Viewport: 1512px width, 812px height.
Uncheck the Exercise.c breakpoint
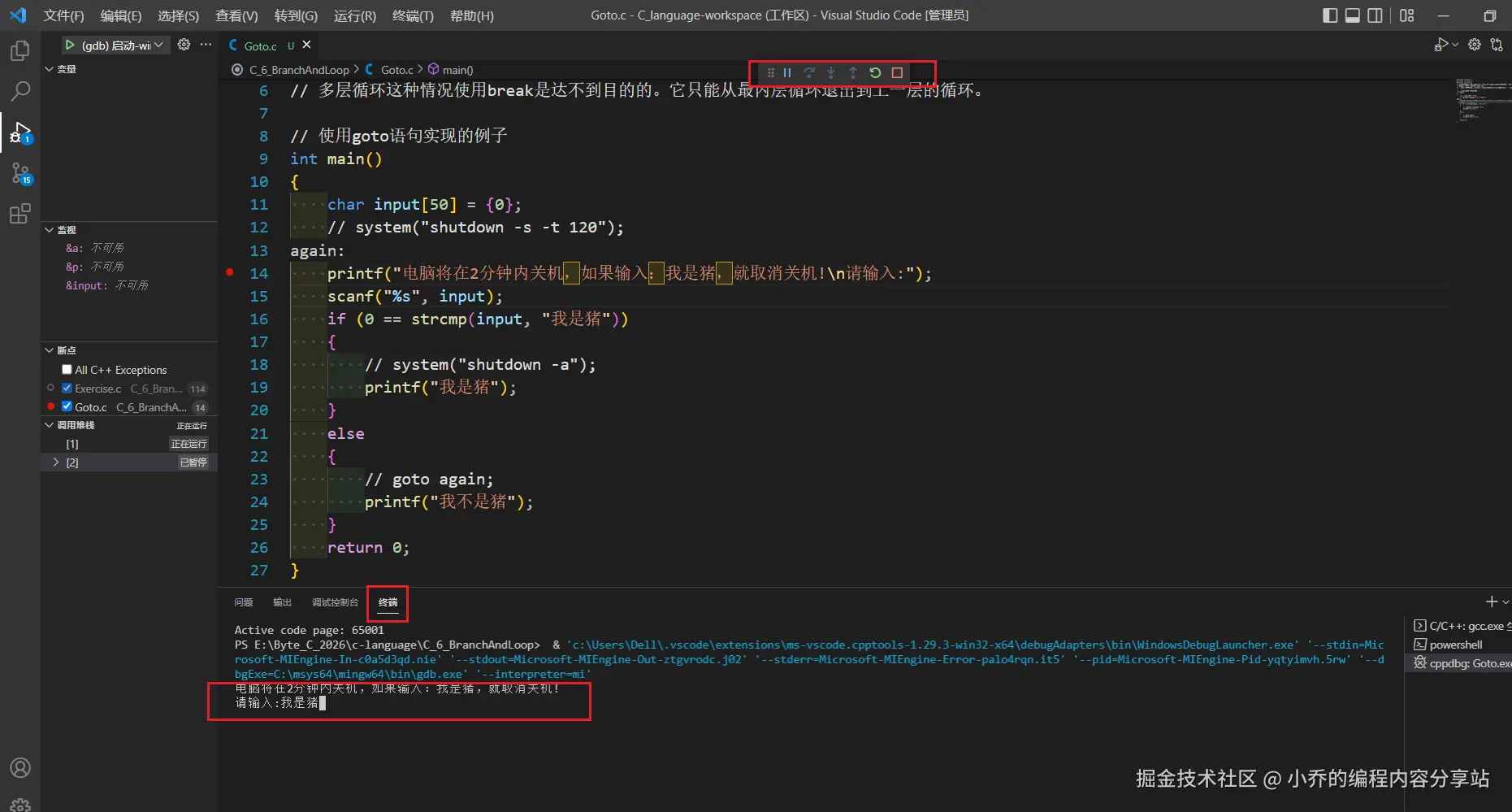pos(67,389)
